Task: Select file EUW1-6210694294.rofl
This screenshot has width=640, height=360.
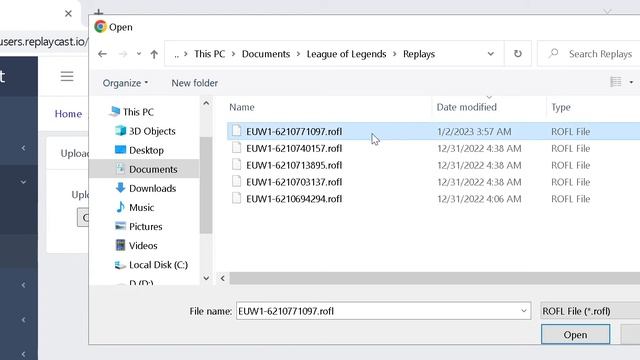Action: pyautogui.click(x=294, y=199)
